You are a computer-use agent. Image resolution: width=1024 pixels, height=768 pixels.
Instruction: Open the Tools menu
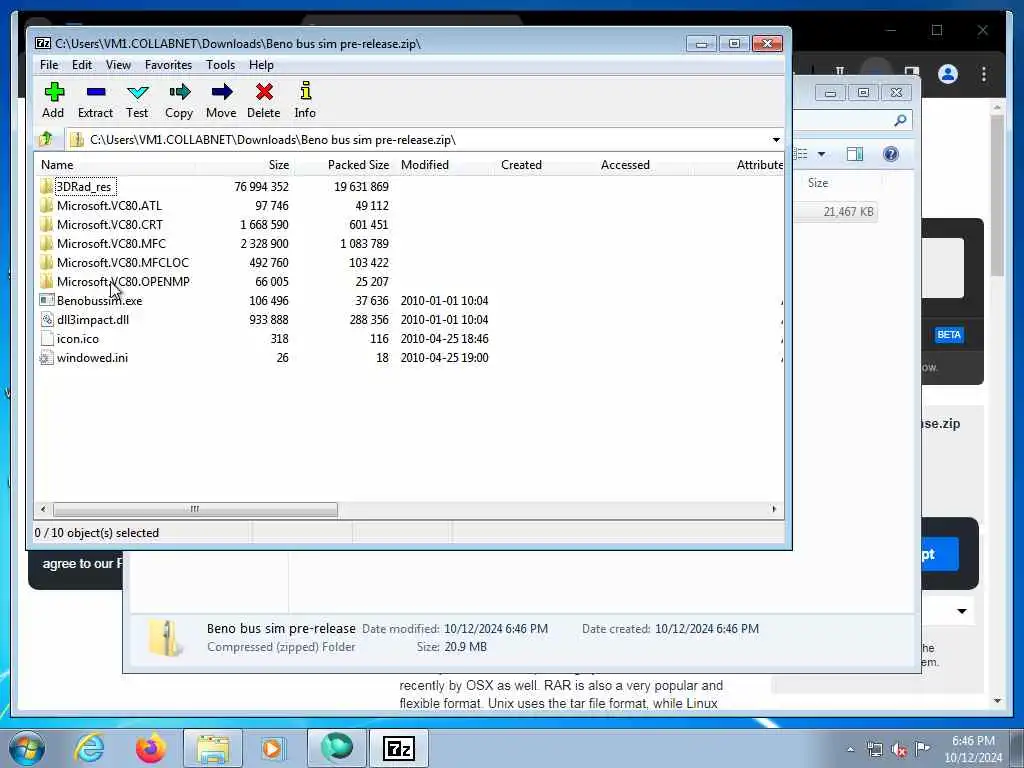[x=220, y=65]
